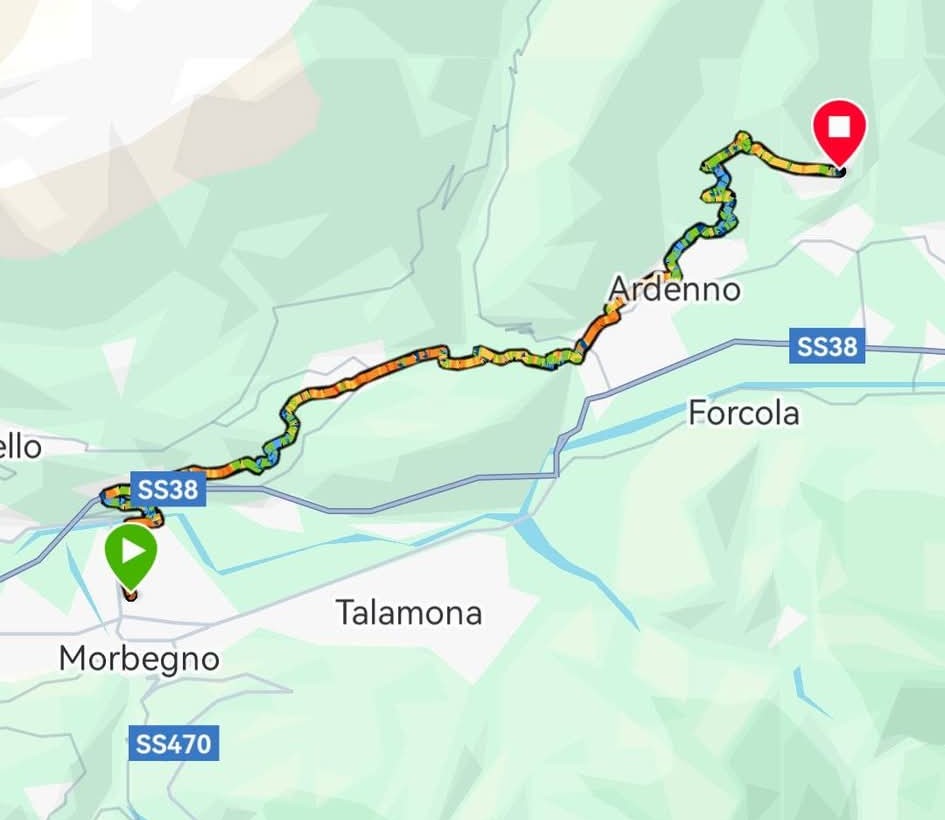Select the Morbegno town label
Viewport: 945px width, 820px height.
(139, 659)
